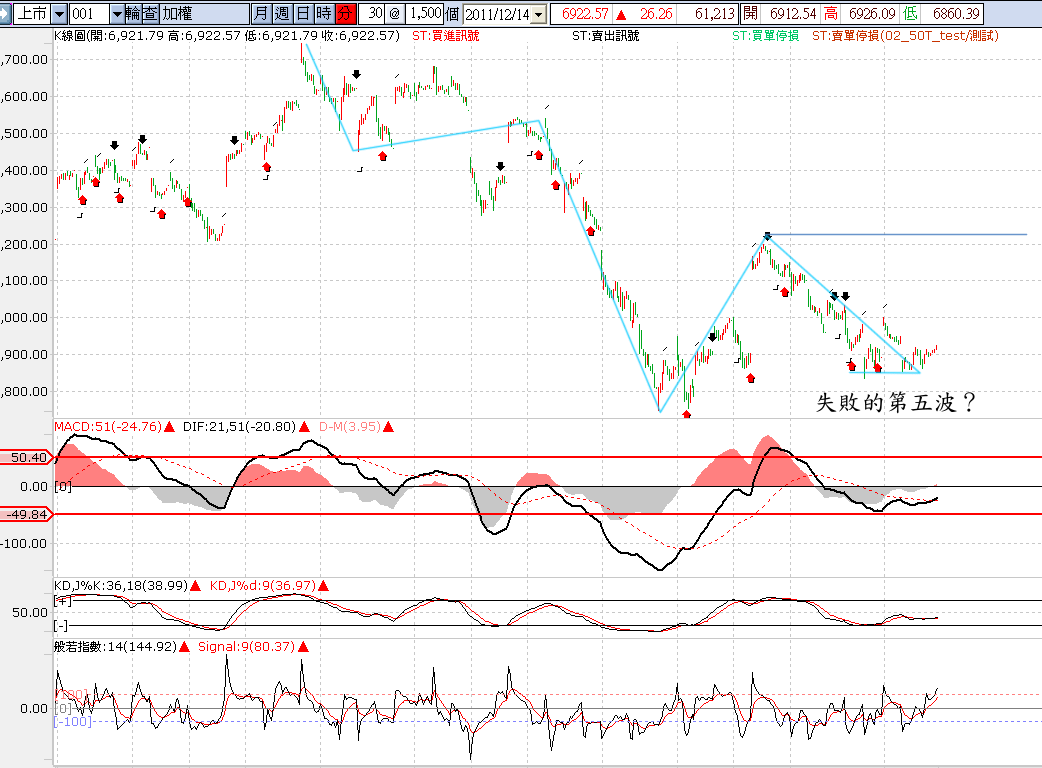Click the ST:賣單停損(02_50T_test/測試) label
Image resolution: width=1042 pixels, height=768 pixels.
[905, 36]
